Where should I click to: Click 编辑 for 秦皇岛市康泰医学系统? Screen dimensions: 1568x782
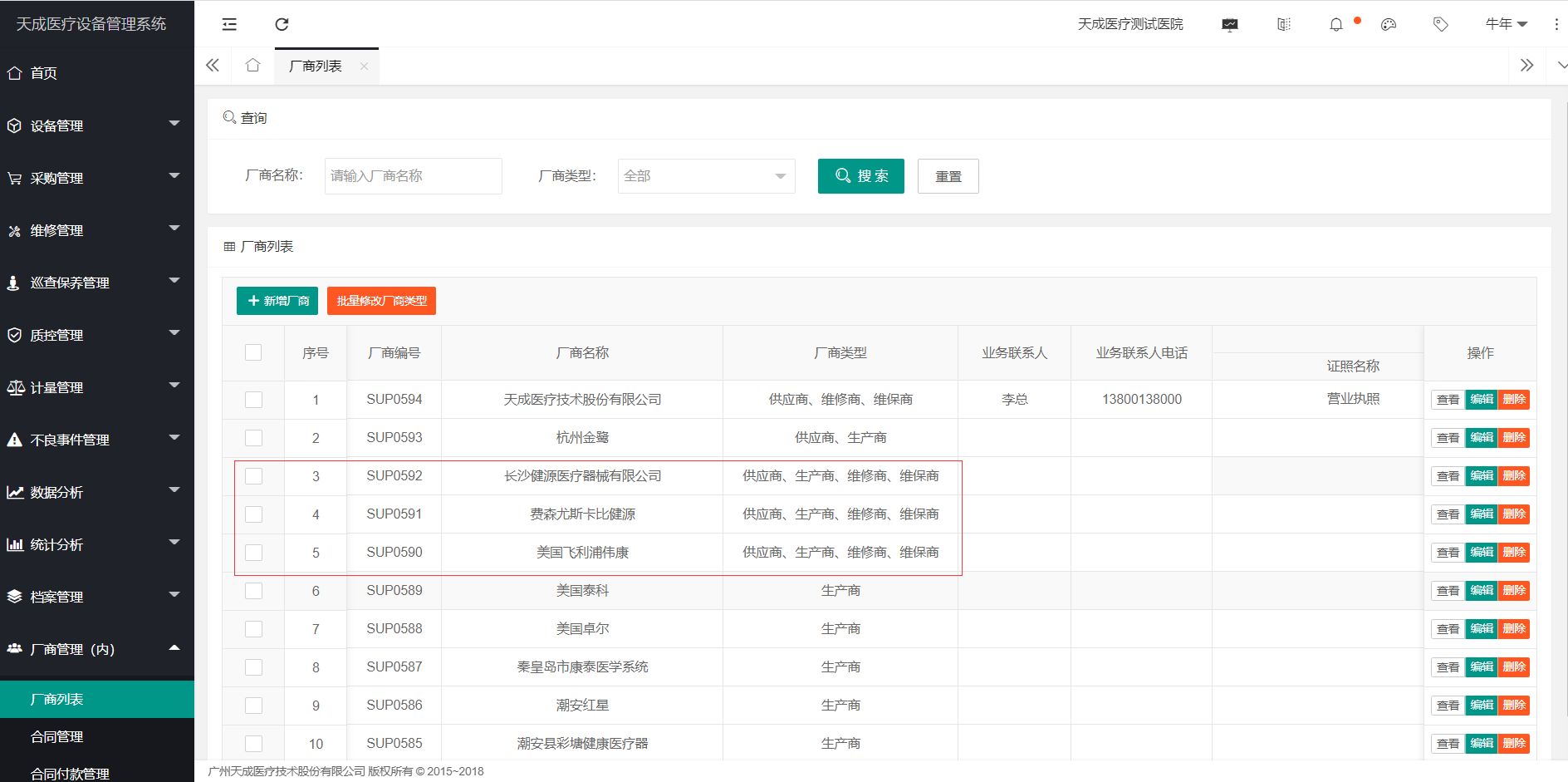click(1482, 667)
